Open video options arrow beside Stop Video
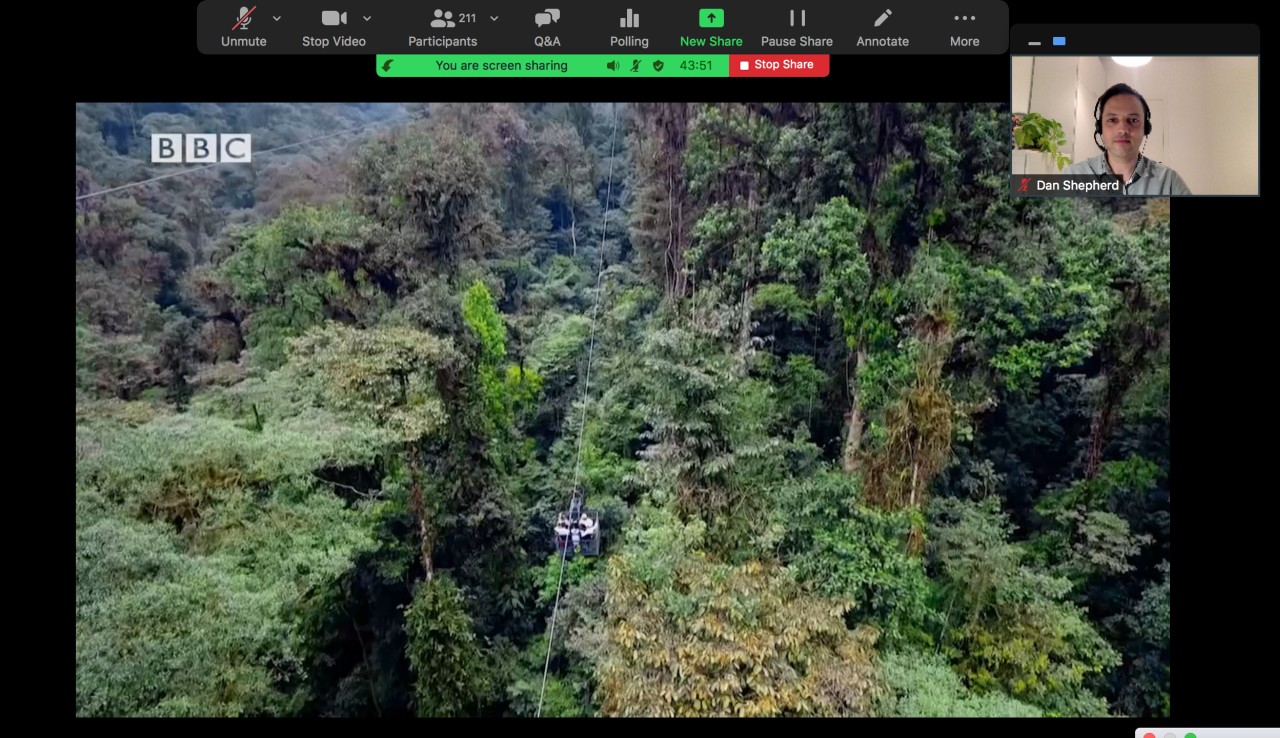 point(367,18)
